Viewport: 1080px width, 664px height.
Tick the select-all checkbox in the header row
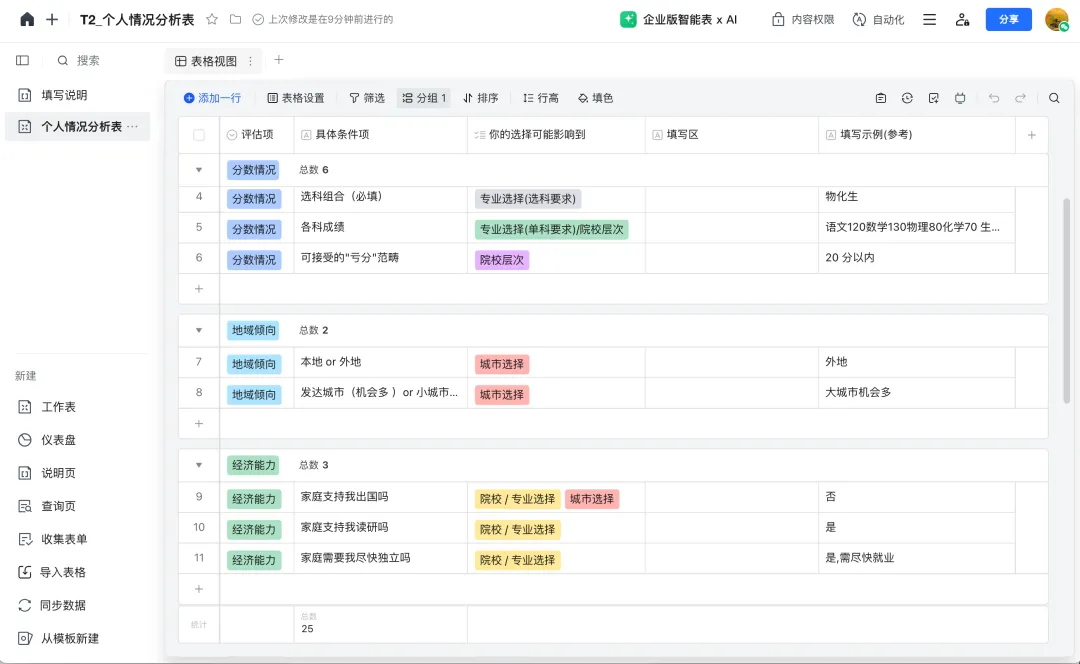click(x=199, y=135)
